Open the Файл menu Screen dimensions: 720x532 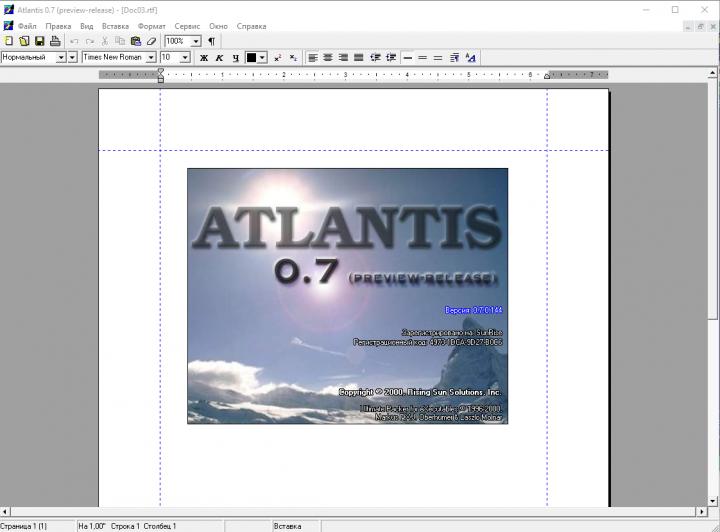point(27,26)
